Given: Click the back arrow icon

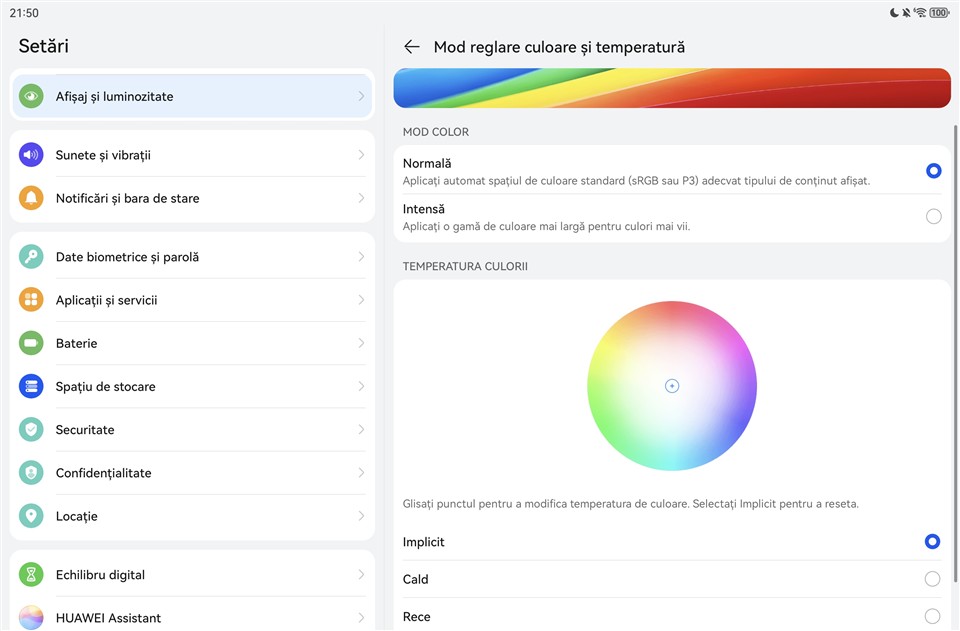Looking at the screenshot, I should click(411, 47).
